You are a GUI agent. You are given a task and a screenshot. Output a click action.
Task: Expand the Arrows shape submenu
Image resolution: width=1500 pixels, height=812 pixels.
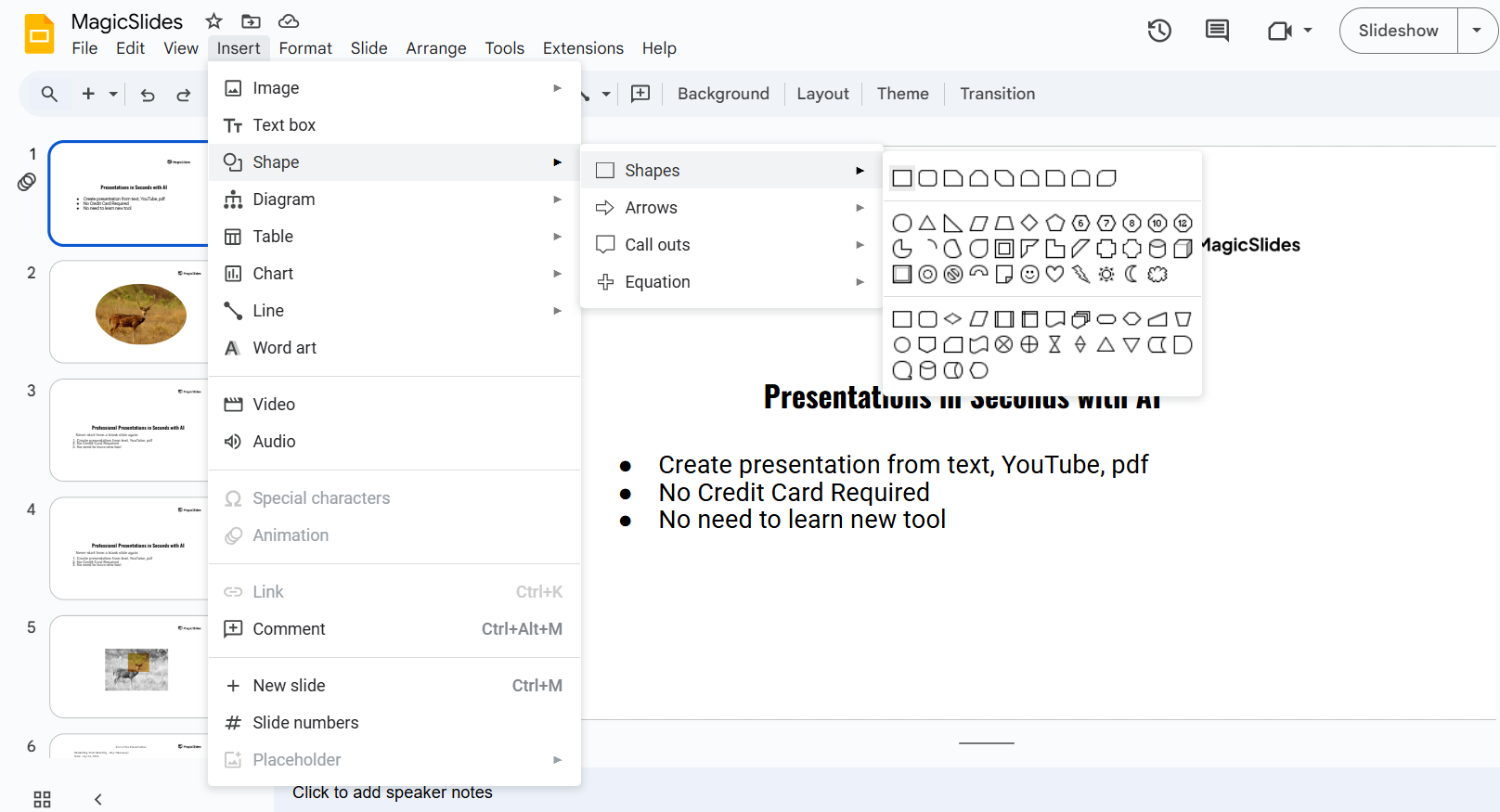[731, 208]
